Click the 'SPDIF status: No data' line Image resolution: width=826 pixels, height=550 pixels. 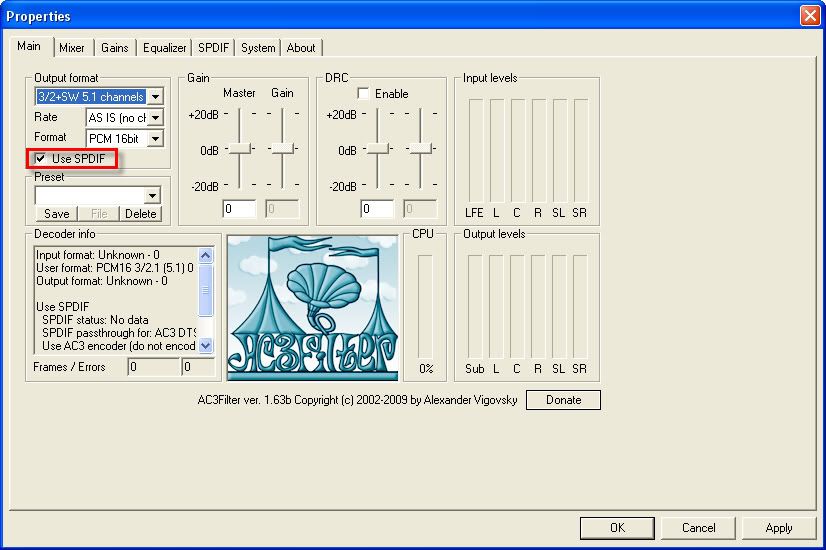[95, 320]
